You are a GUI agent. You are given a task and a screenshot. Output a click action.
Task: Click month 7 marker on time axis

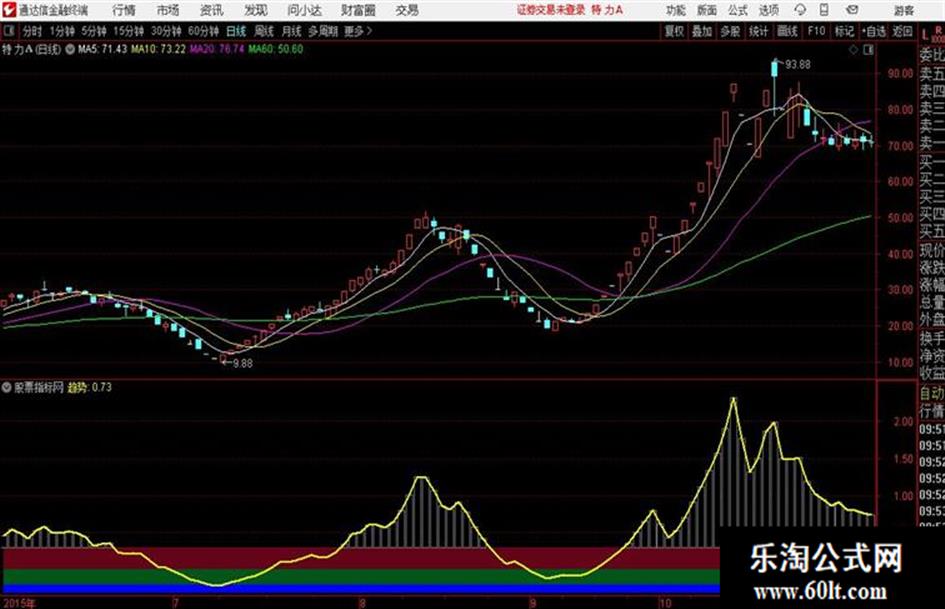pyautogui.click(x=175, y=602)
